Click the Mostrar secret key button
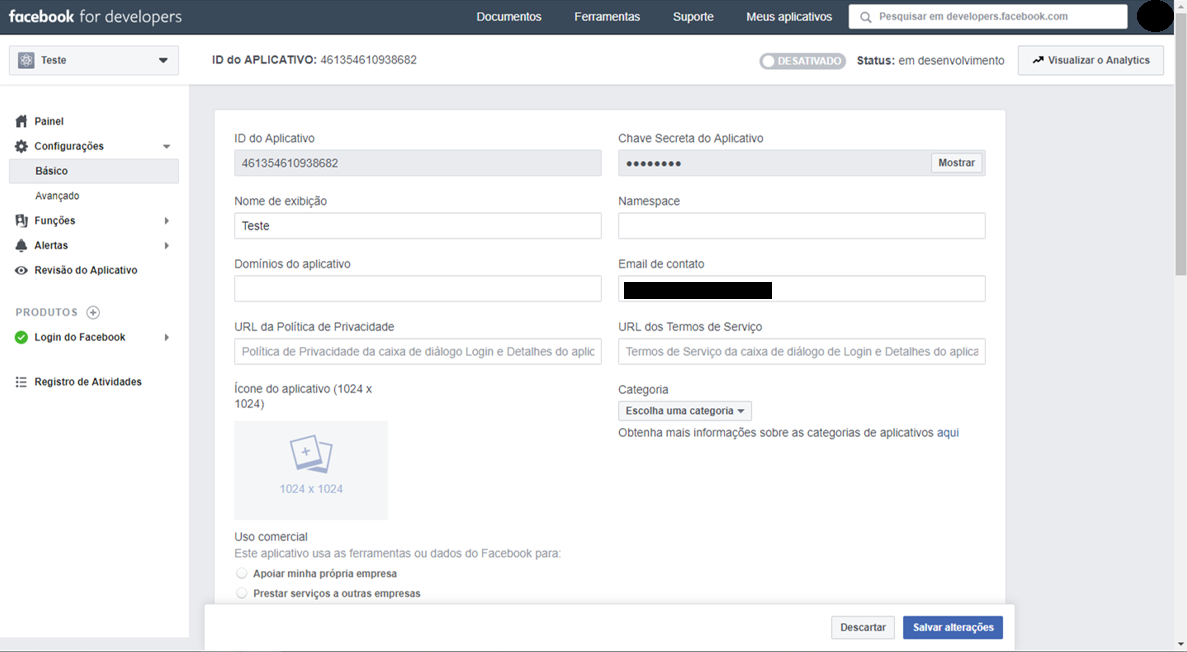The width and height of the screenshot is (1187, 652). tap(956, 163)
